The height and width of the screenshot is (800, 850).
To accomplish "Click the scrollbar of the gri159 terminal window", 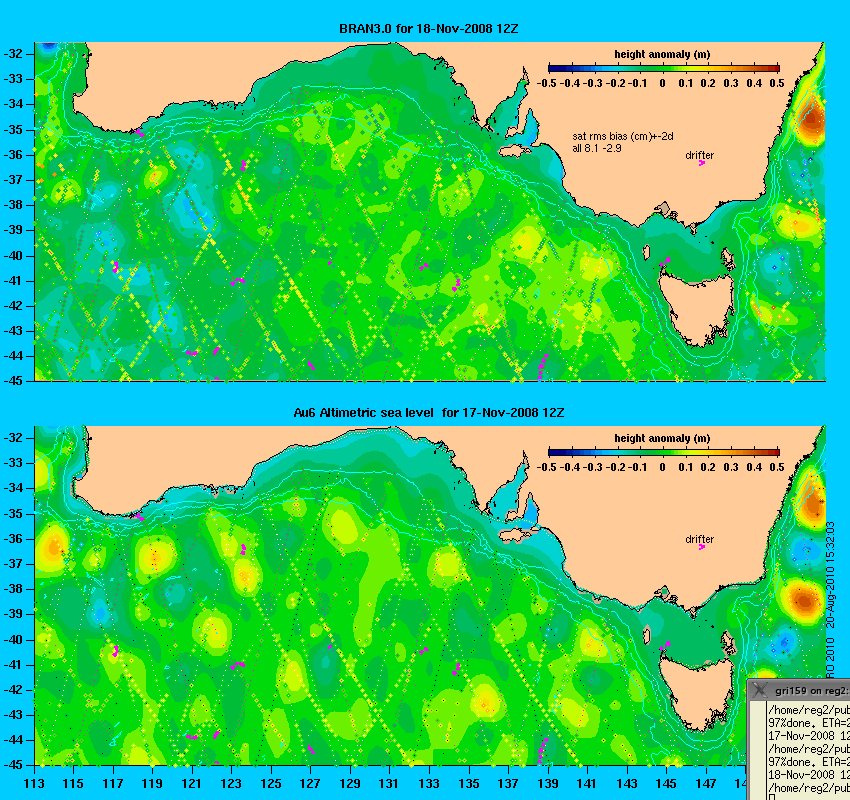I will 756,750.
